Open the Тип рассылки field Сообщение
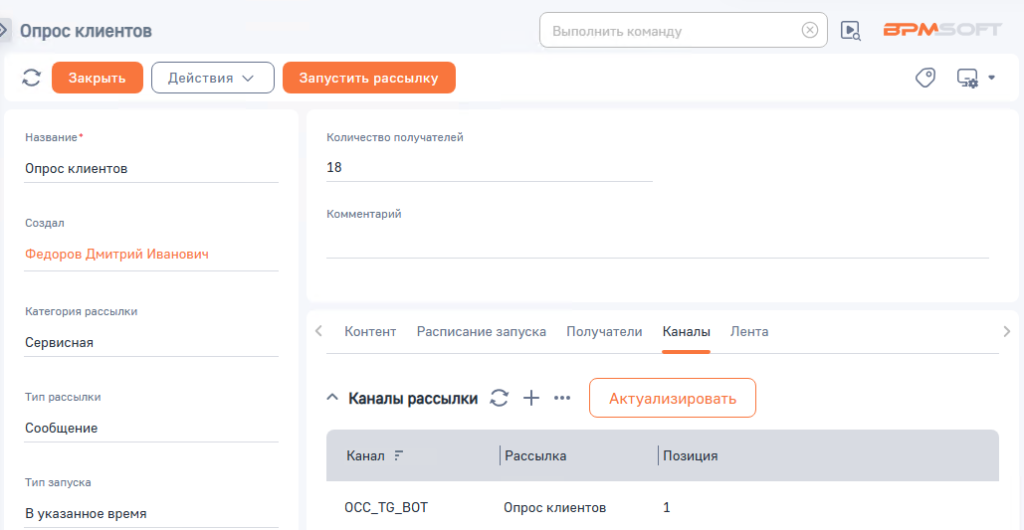The image size is (1024, 530). tap(152, 429)
